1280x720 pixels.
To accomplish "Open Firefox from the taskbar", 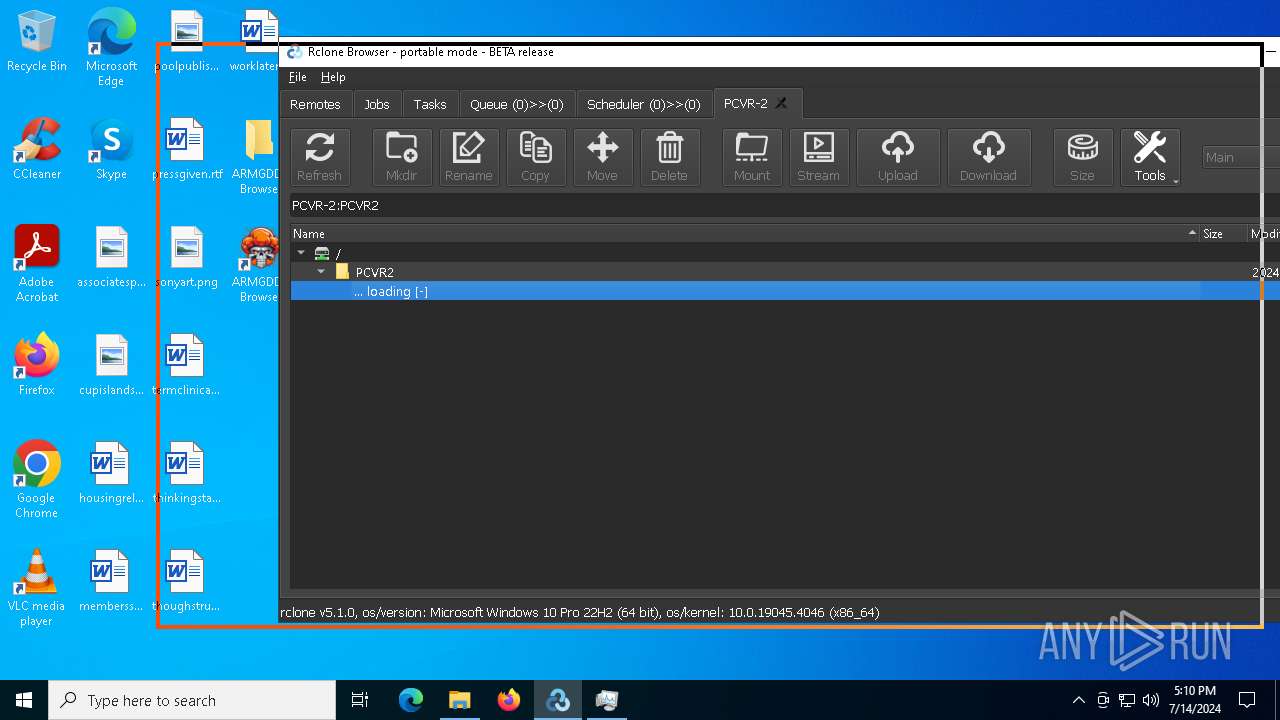I will [509, 700].
